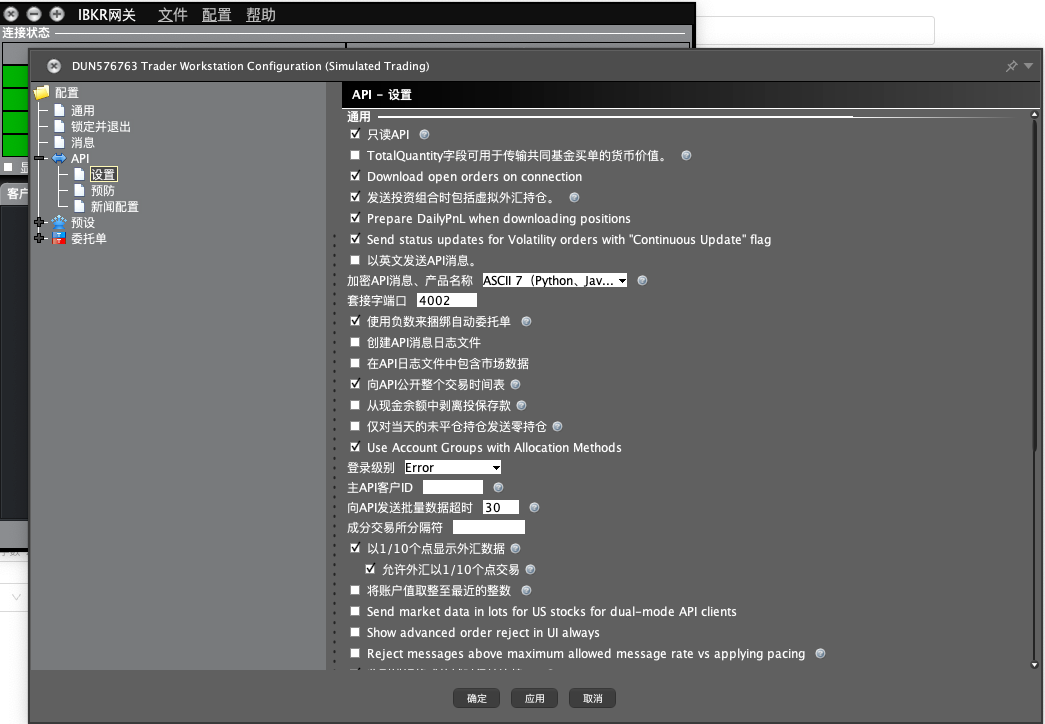1045x724 pixels.
Task: Enable 在API日志文件中包含市场数据 checkbox
Action: pyautogui.click(x=355, y=363)
